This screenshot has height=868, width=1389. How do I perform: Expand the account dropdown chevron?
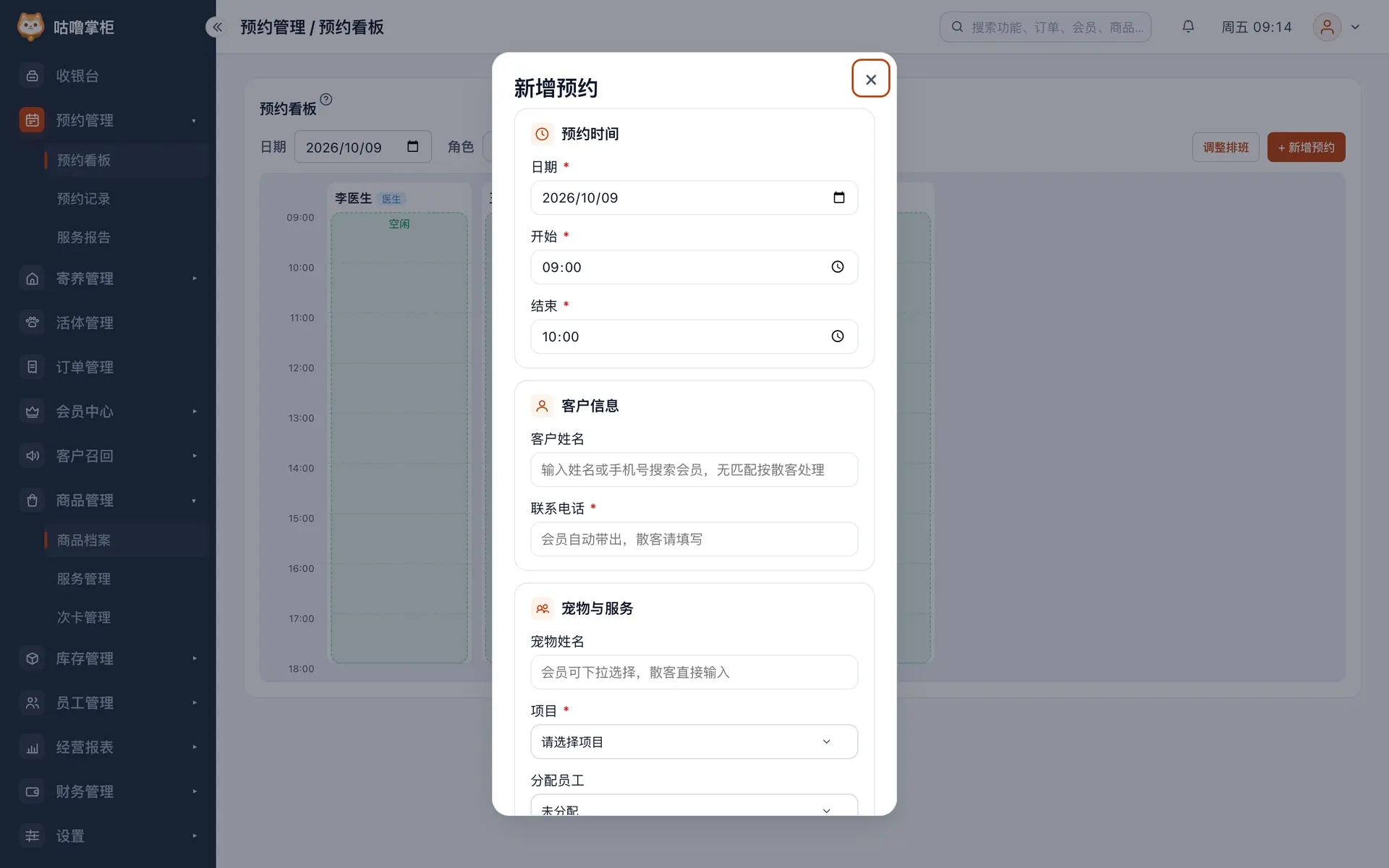[x=1355, y=27]
